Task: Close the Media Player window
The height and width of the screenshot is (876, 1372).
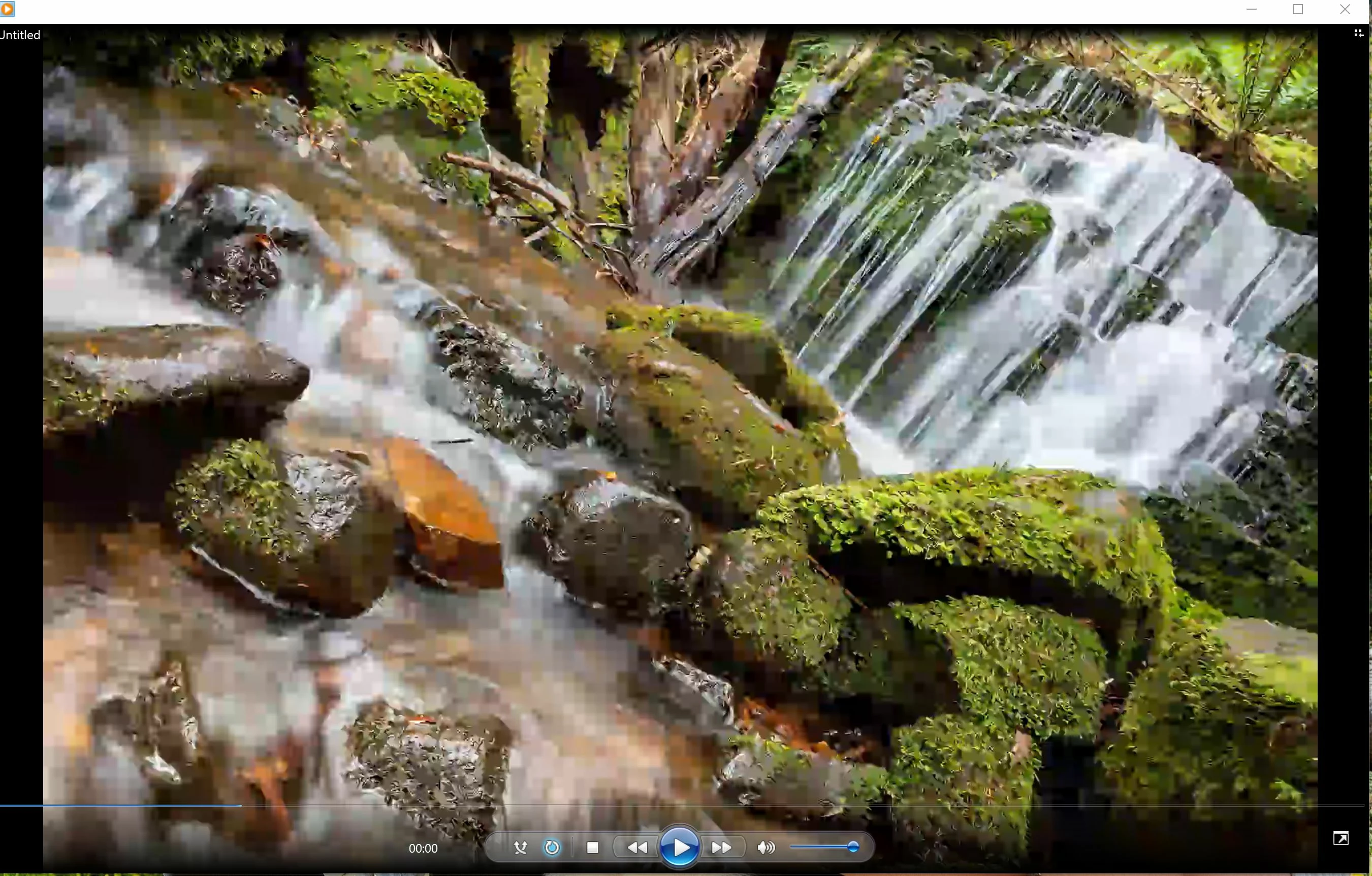Action: pyautogui.click(x=1345, y=9)
